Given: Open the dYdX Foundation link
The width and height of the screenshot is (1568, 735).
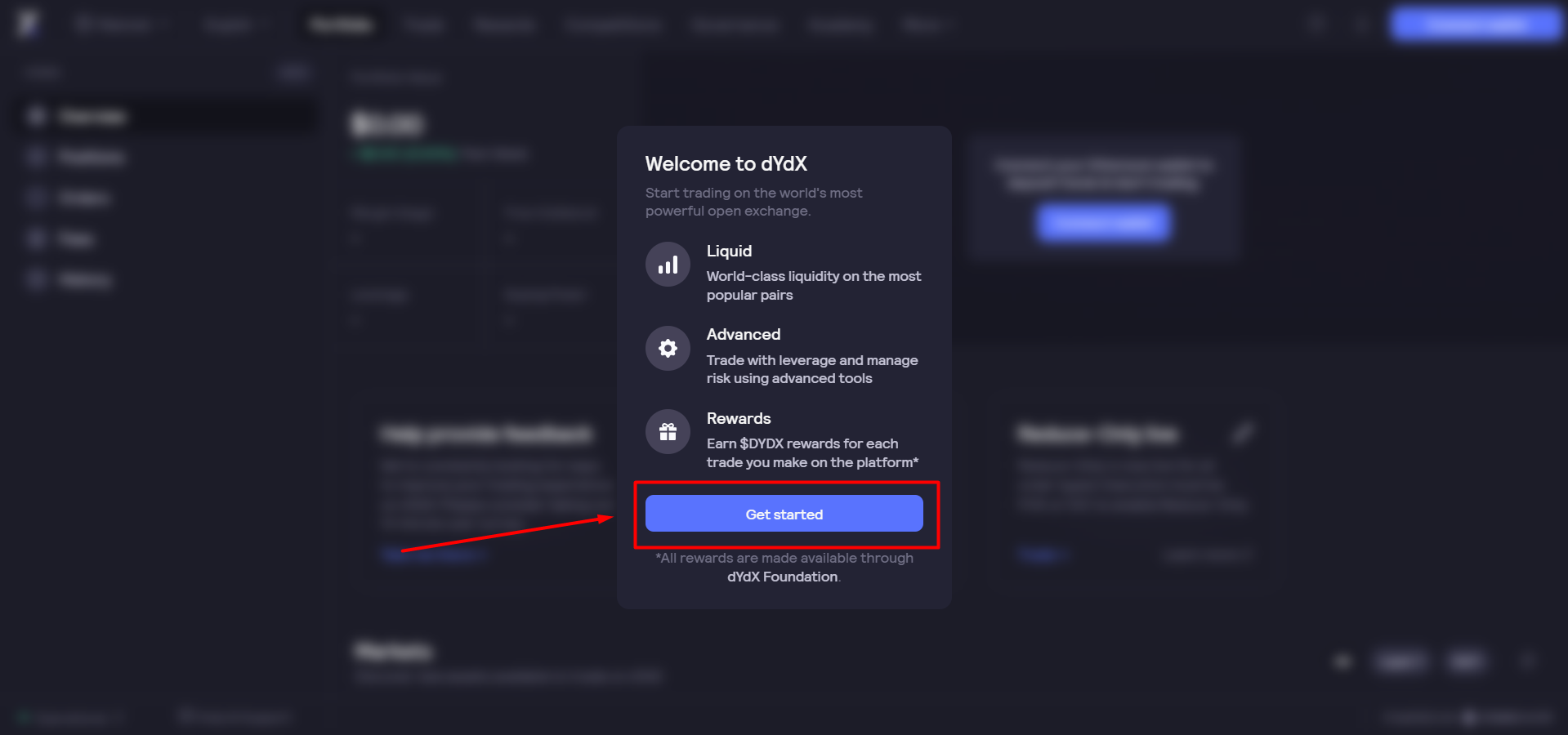Looking at the screenshot, I should click(x=782, y=577).
